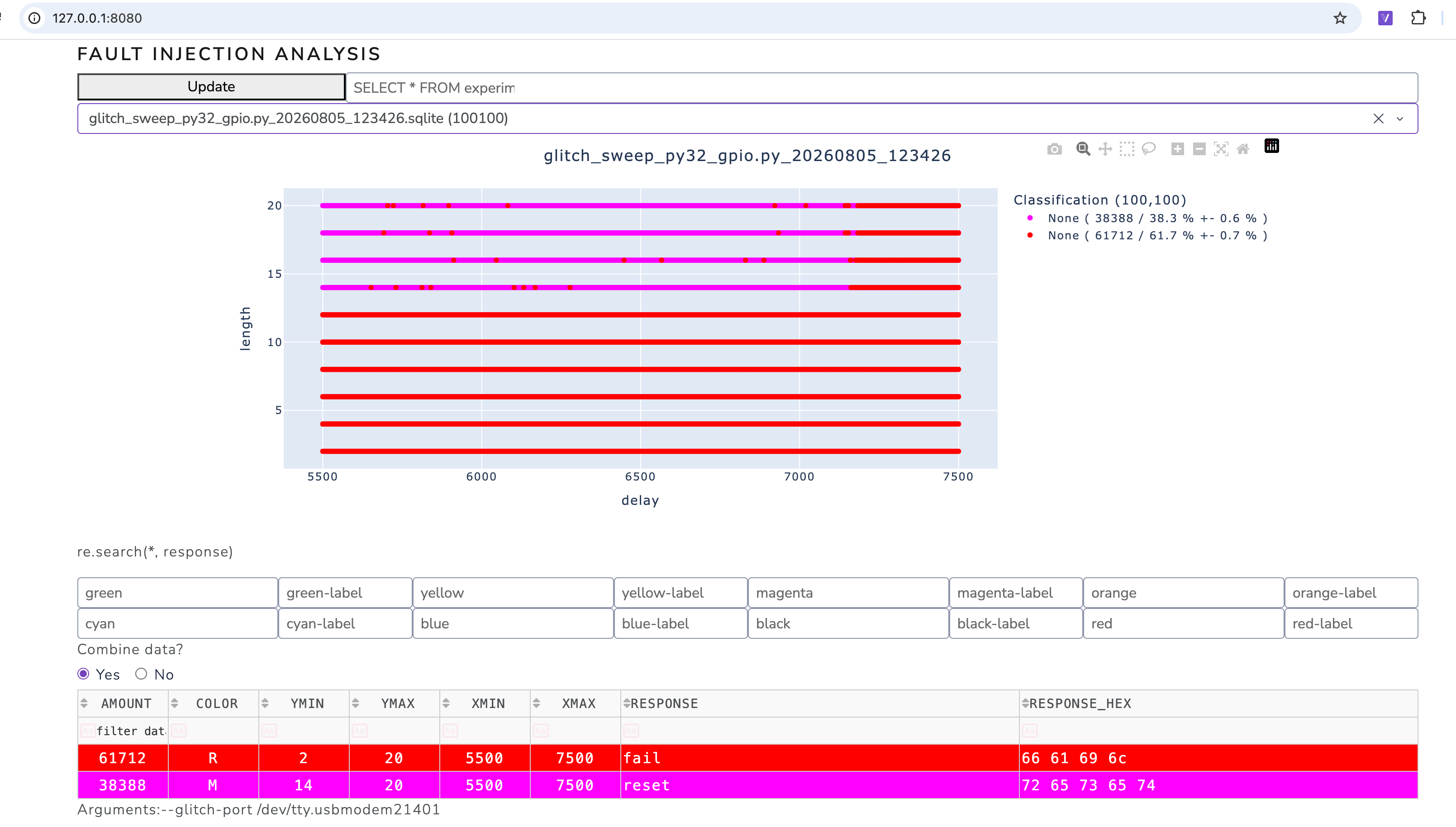Expand the sqlite database dropdown arrow
Screen dimensions: 1456x827
(x=1400, y=119)
